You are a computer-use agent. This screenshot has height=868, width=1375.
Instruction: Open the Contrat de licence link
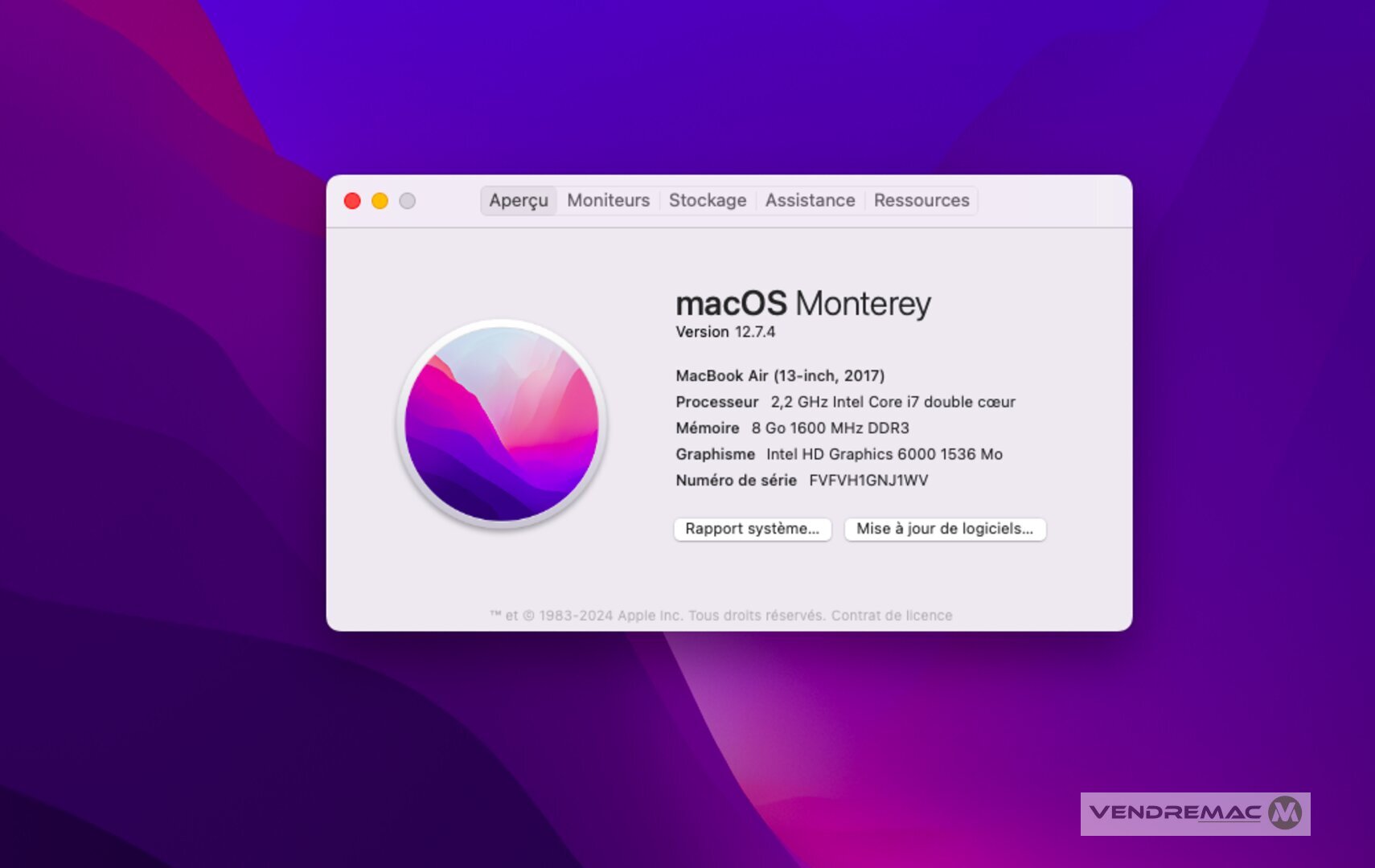[x=891, y=616]
